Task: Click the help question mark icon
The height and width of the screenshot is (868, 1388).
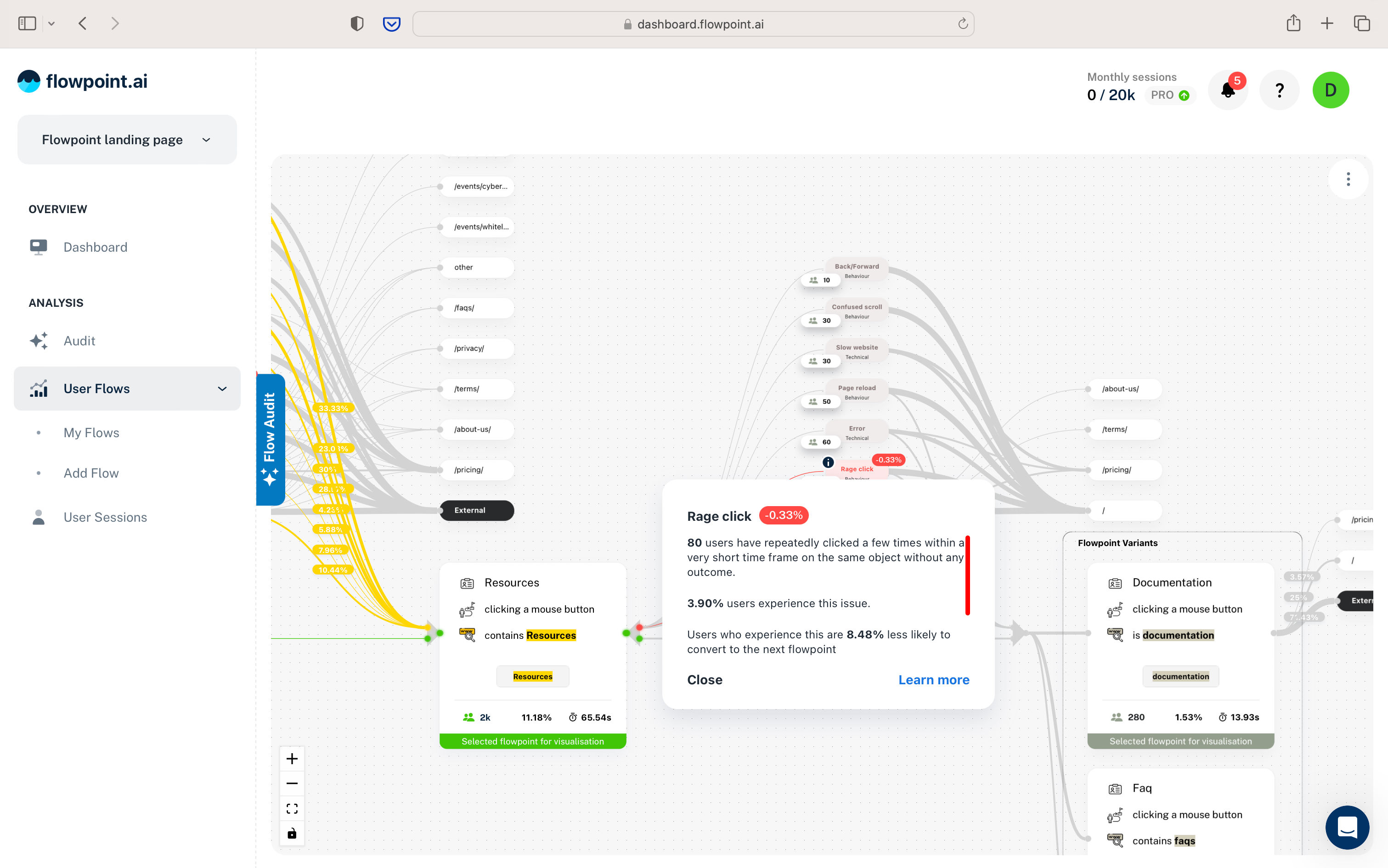Action: point(1280,89)
